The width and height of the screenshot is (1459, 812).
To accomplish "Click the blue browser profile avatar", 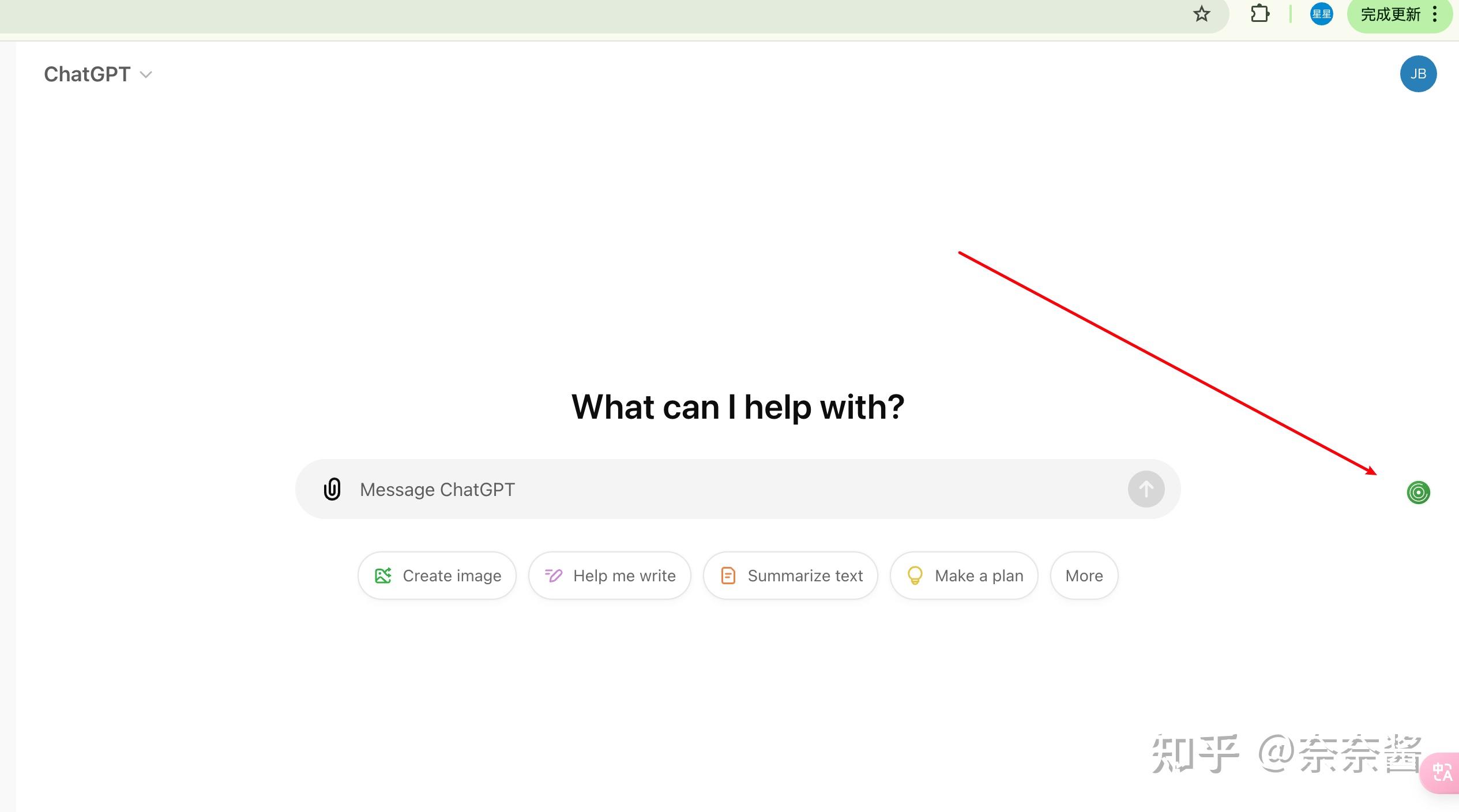I will pos(1321,14).
